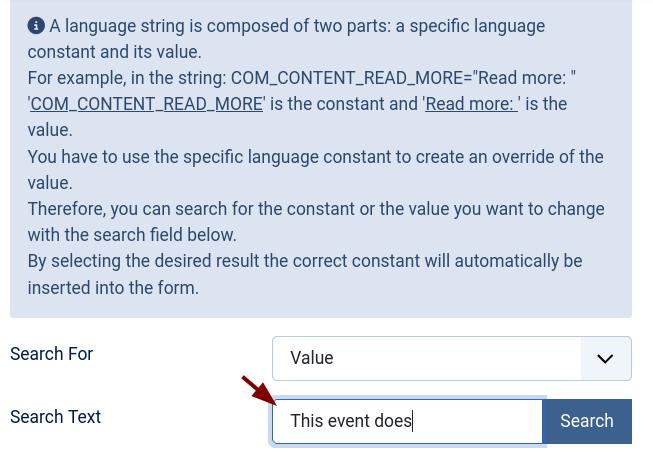
Task: Click underlined 'COM_CONTENT_READ_MORE' constant
Action: coord(147,103)
